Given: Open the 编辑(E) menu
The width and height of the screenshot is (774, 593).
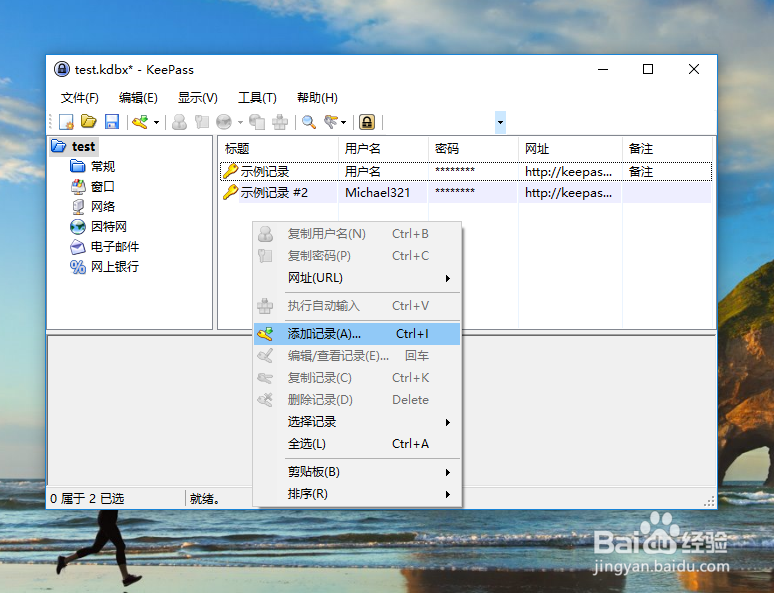Looking at the screenshot, I should tap(138, 98).
